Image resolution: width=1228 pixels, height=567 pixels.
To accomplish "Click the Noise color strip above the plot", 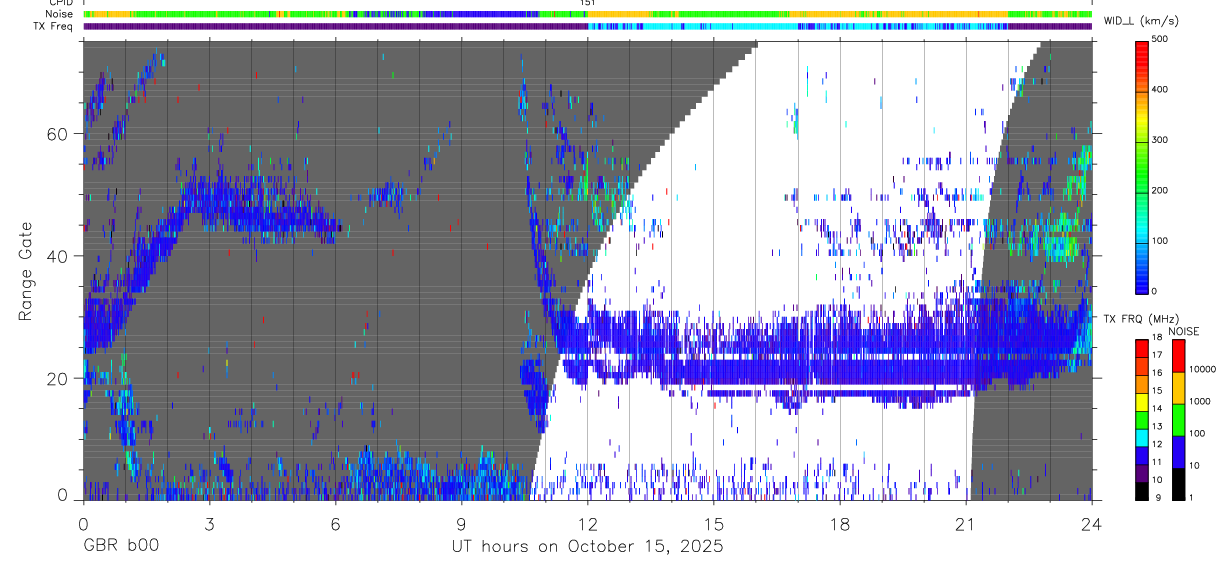I will pyautogui.click(x=587, y=15).
